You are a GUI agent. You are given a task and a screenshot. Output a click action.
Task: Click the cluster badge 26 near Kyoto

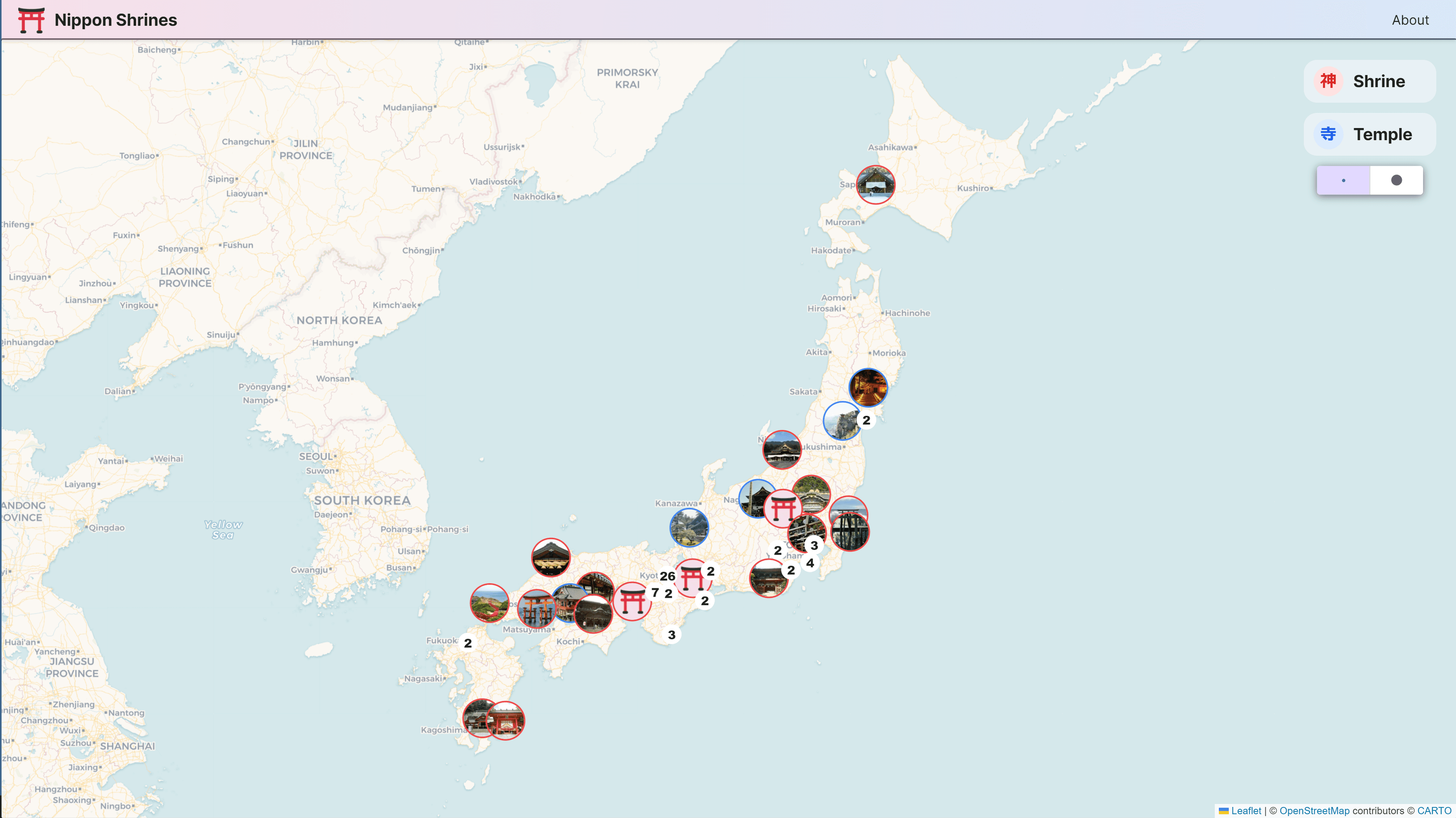(x=667, y=576)
